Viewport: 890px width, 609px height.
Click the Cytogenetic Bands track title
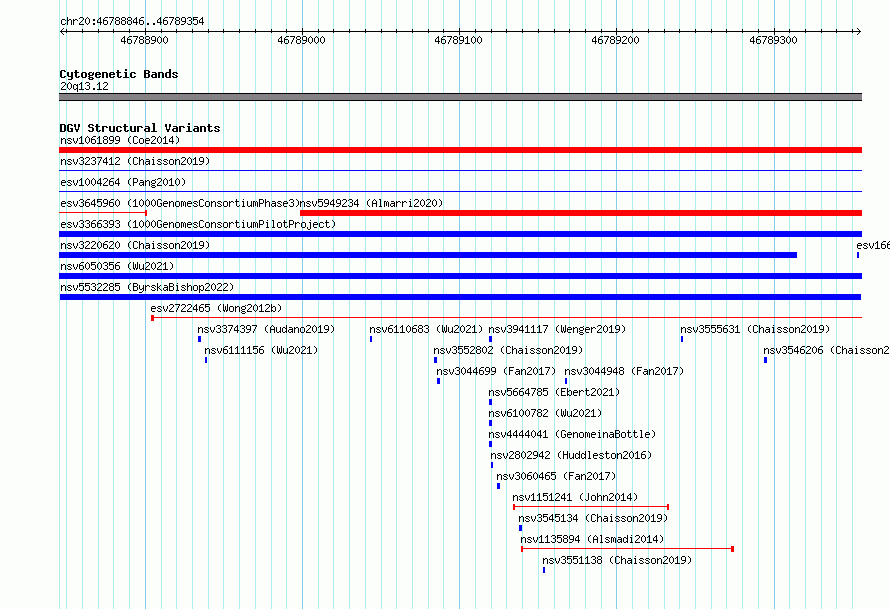(119, 74)
